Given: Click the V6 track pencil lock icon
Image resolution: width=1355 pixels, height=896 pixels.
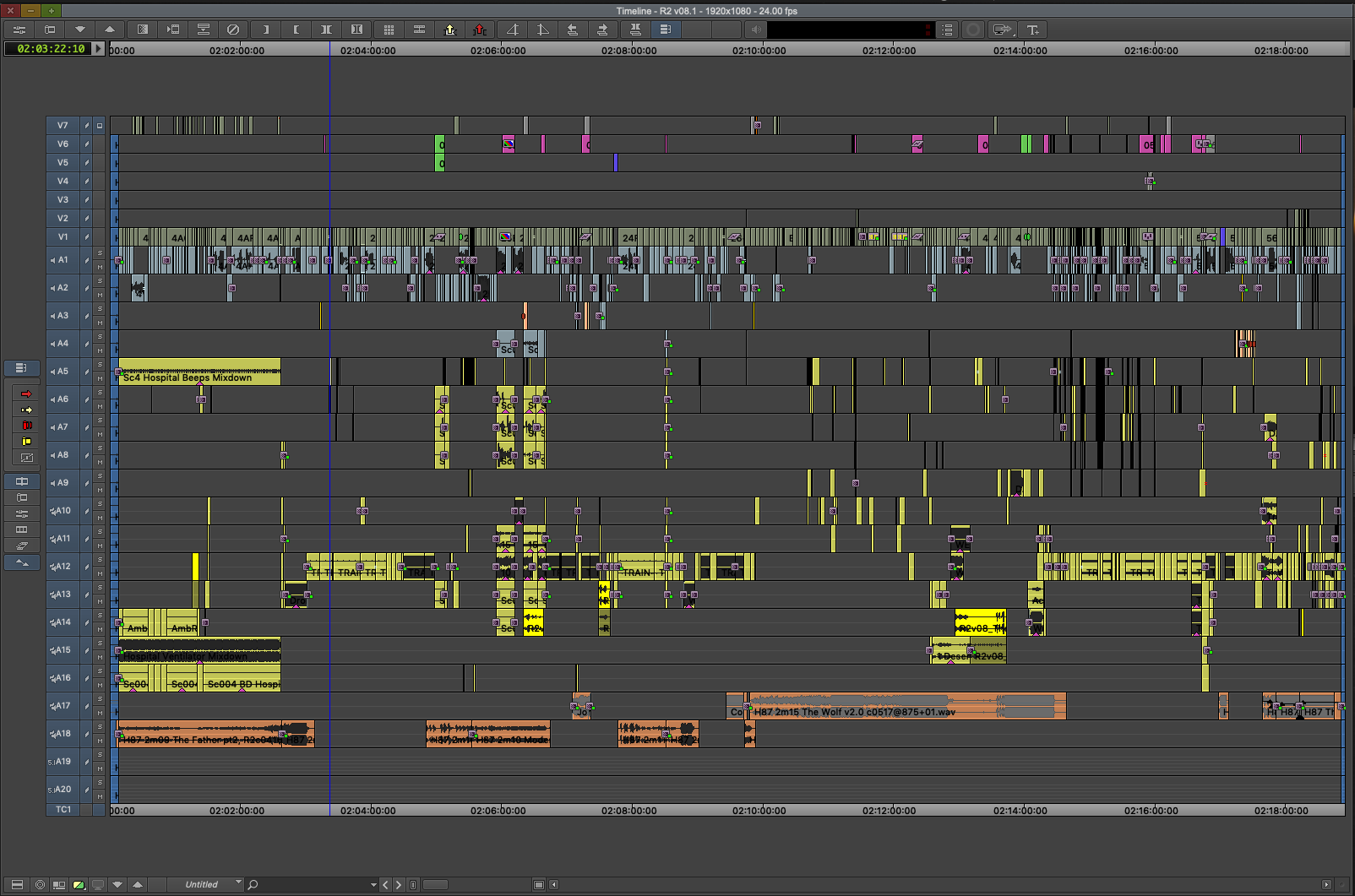Looking at the screenshot, I should (86, 144).
